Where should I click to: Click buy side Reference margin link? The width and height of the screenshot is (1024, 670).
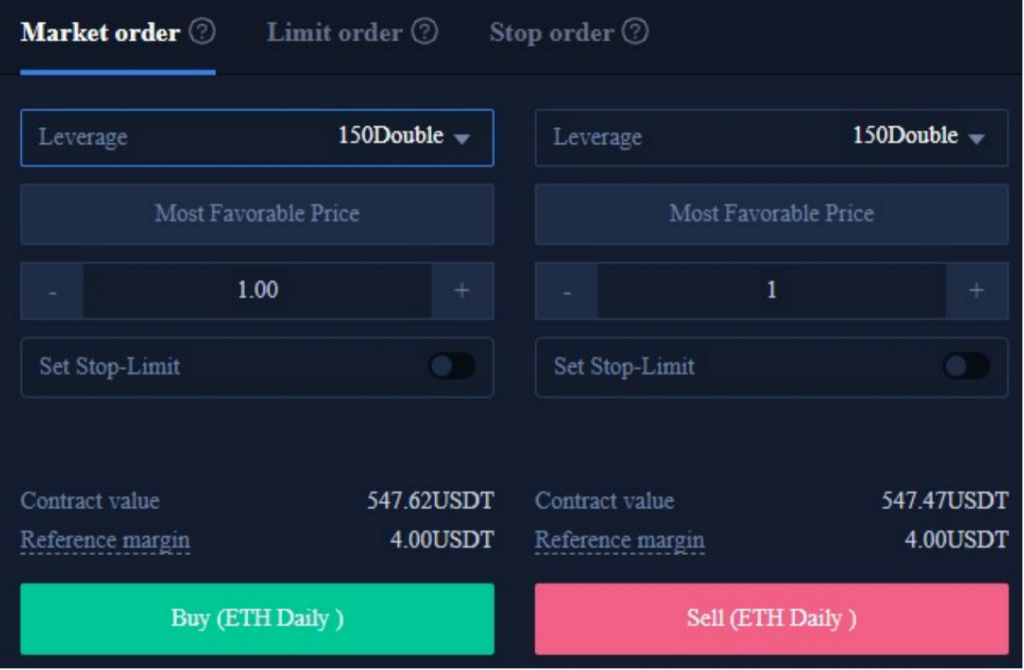pos(105,541)
